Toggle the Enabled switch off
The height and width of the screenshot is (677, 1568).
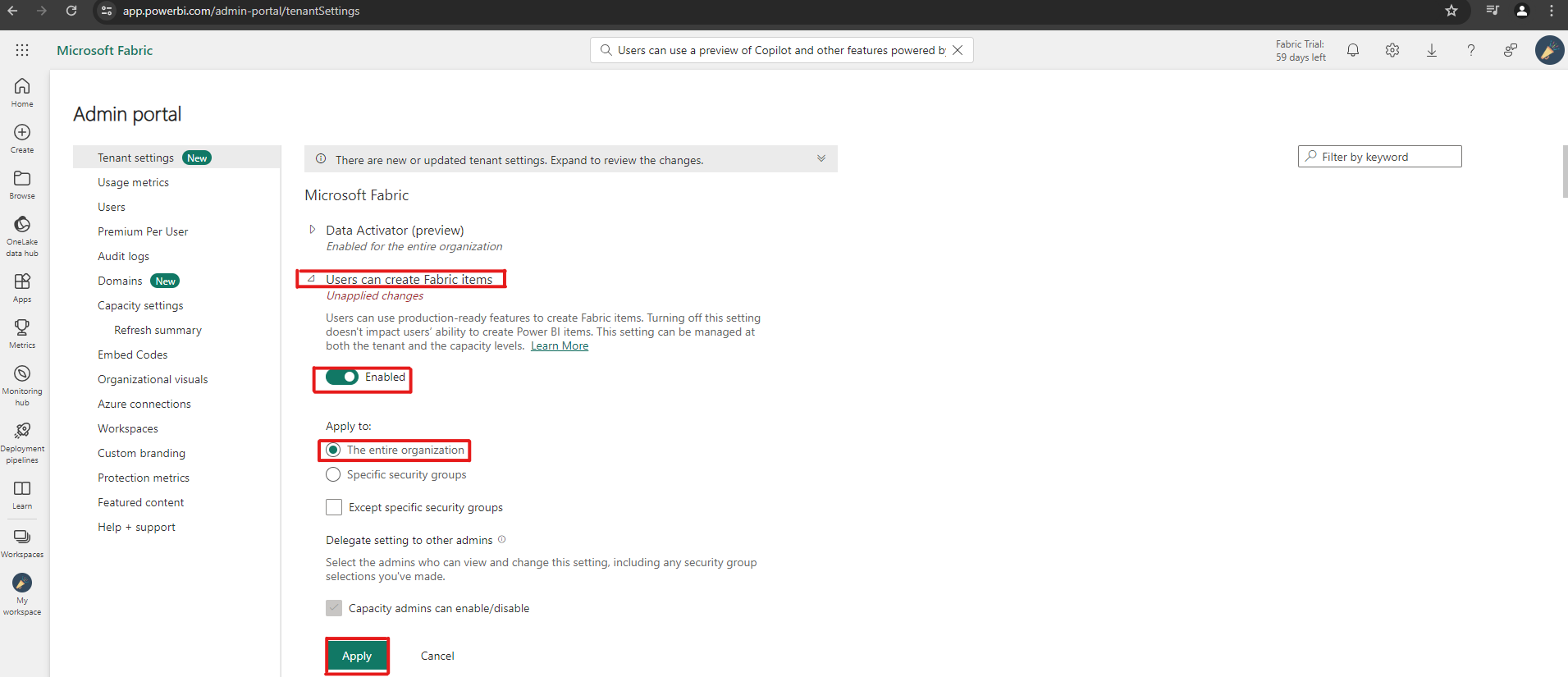point(342,377)
